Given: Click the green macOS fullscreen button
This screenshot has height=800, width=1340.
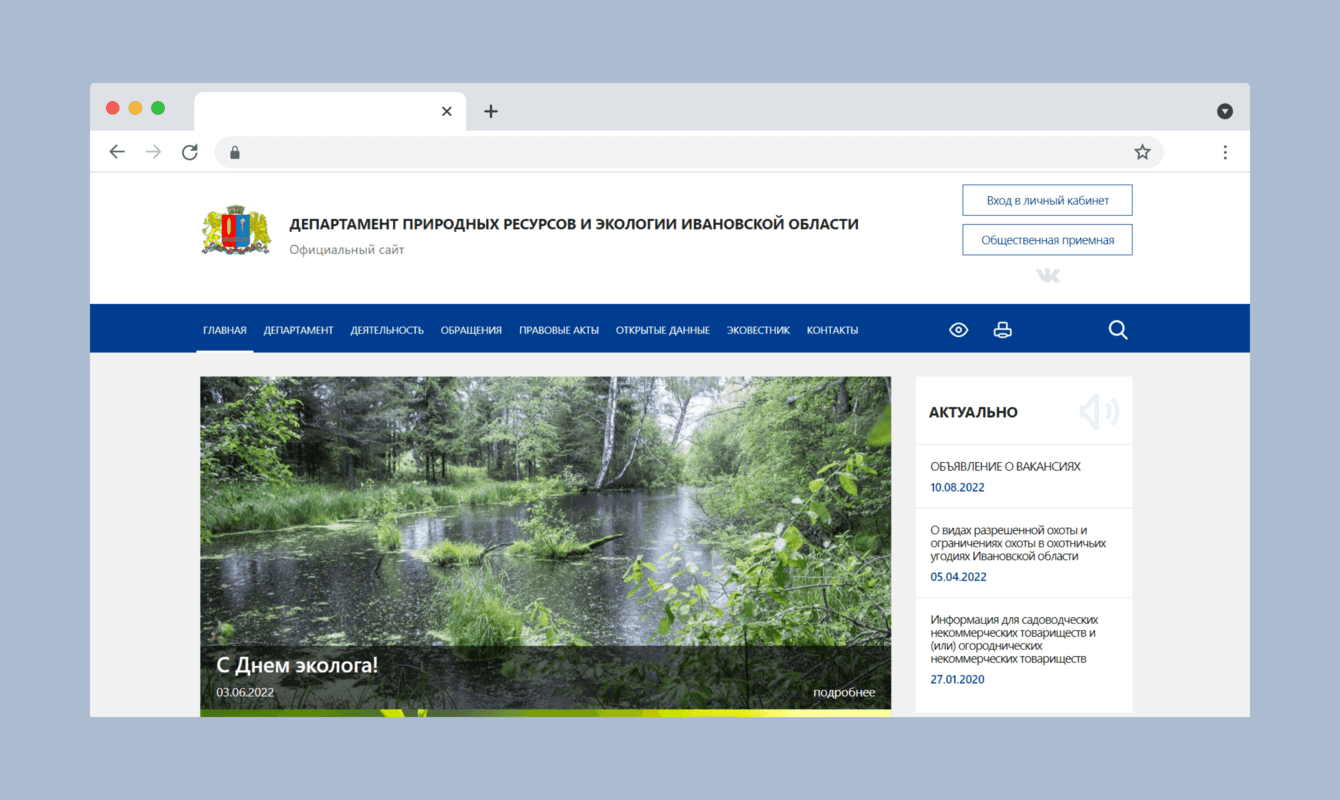Looking at the screenshot, I should pyautogui.click(x=158, y=108).
